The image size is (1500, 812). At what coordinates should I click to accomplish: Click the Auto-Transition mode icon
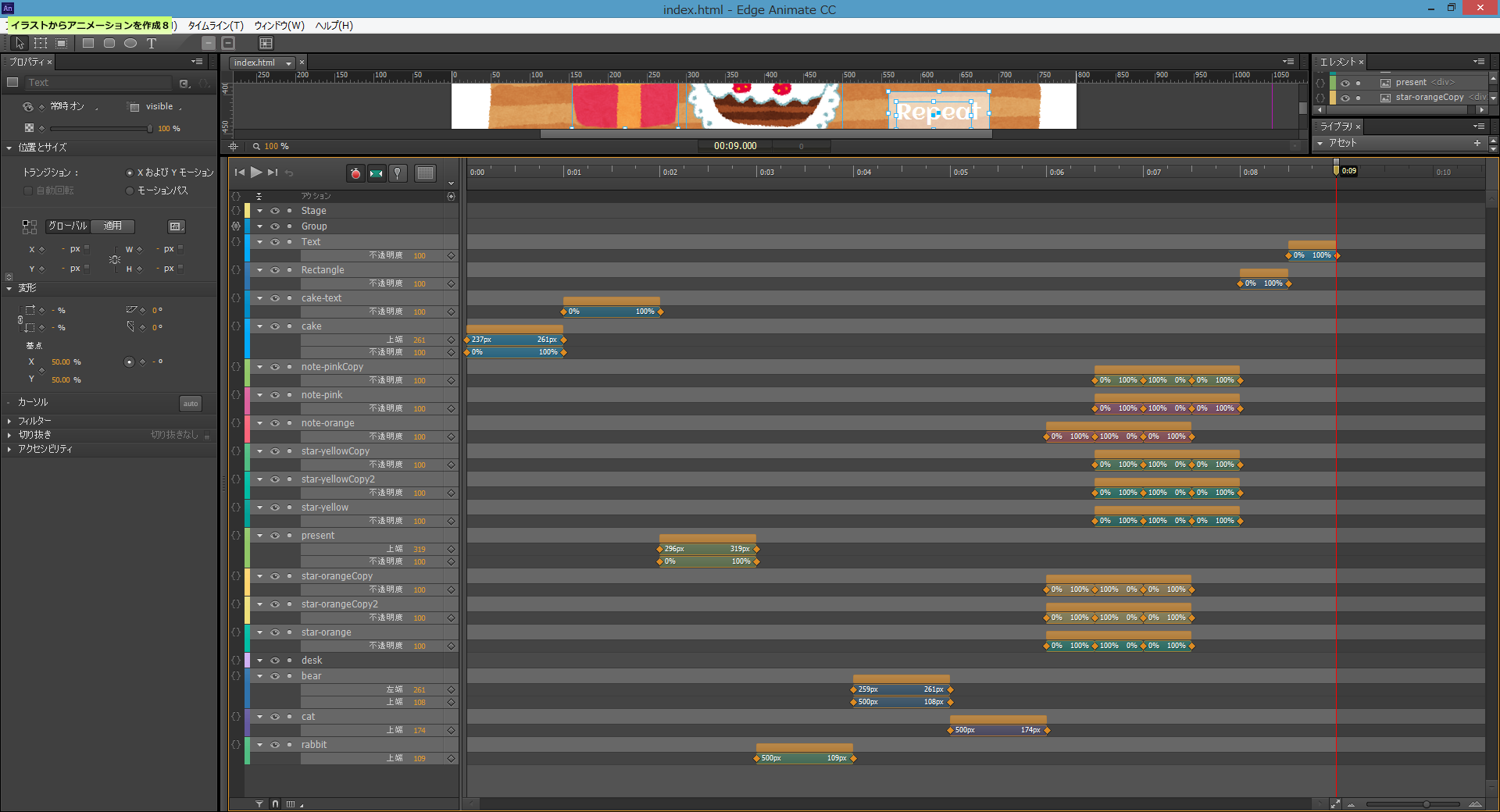(x=377, y=173)
